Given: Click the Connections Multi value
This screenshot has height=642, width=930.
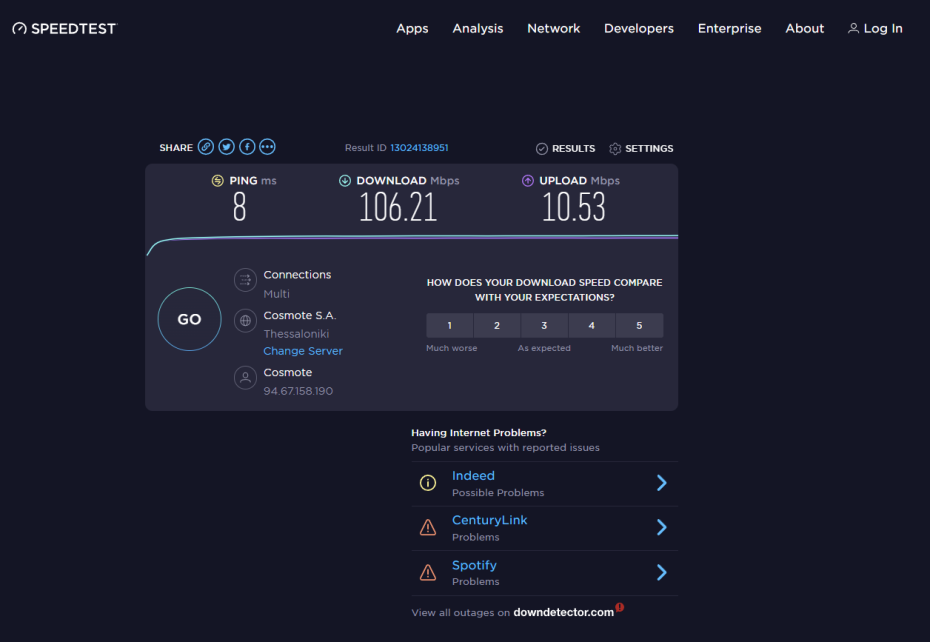Looking at the screenshot, I should (276, 294).
